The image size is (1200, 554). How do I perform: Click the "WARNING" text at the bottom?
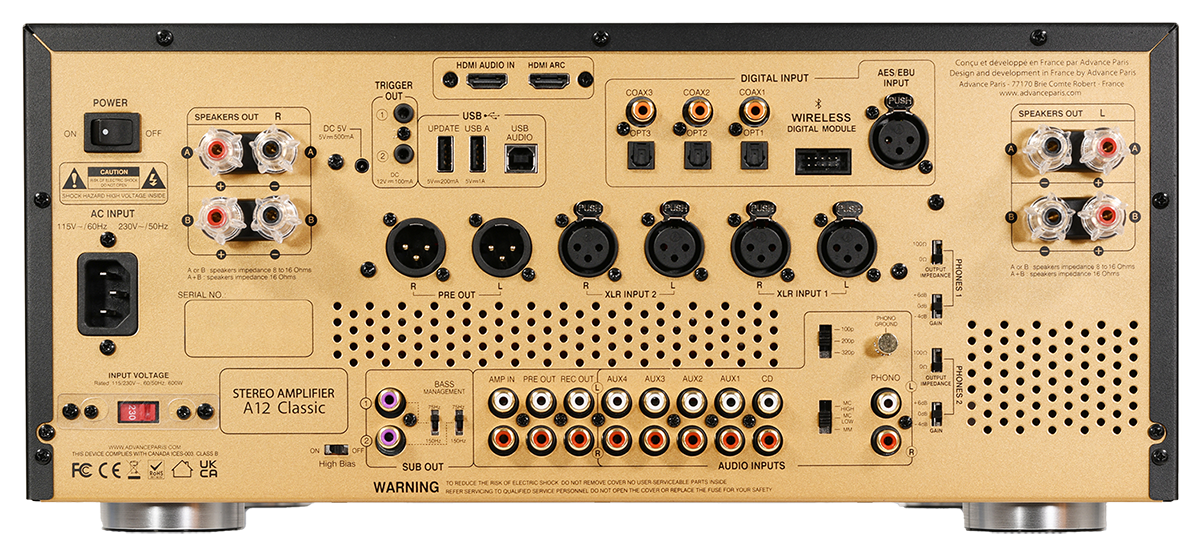(406, 488)
